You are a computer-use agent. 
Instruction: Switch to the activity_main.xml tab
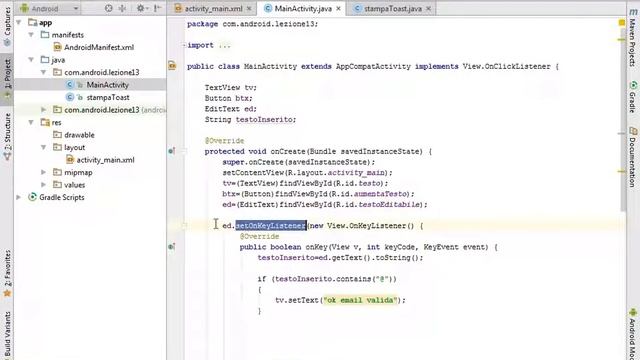click(213, 9)
